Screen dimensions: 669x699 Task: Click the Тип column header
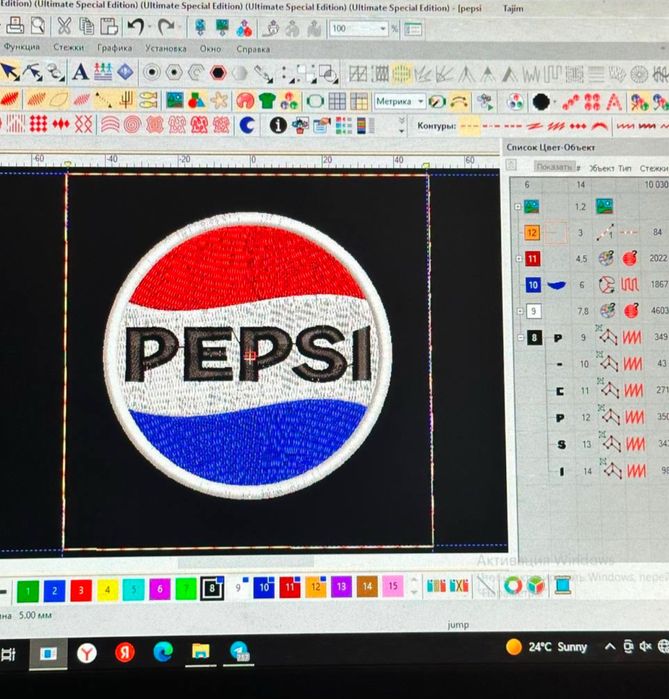[625, 168]
